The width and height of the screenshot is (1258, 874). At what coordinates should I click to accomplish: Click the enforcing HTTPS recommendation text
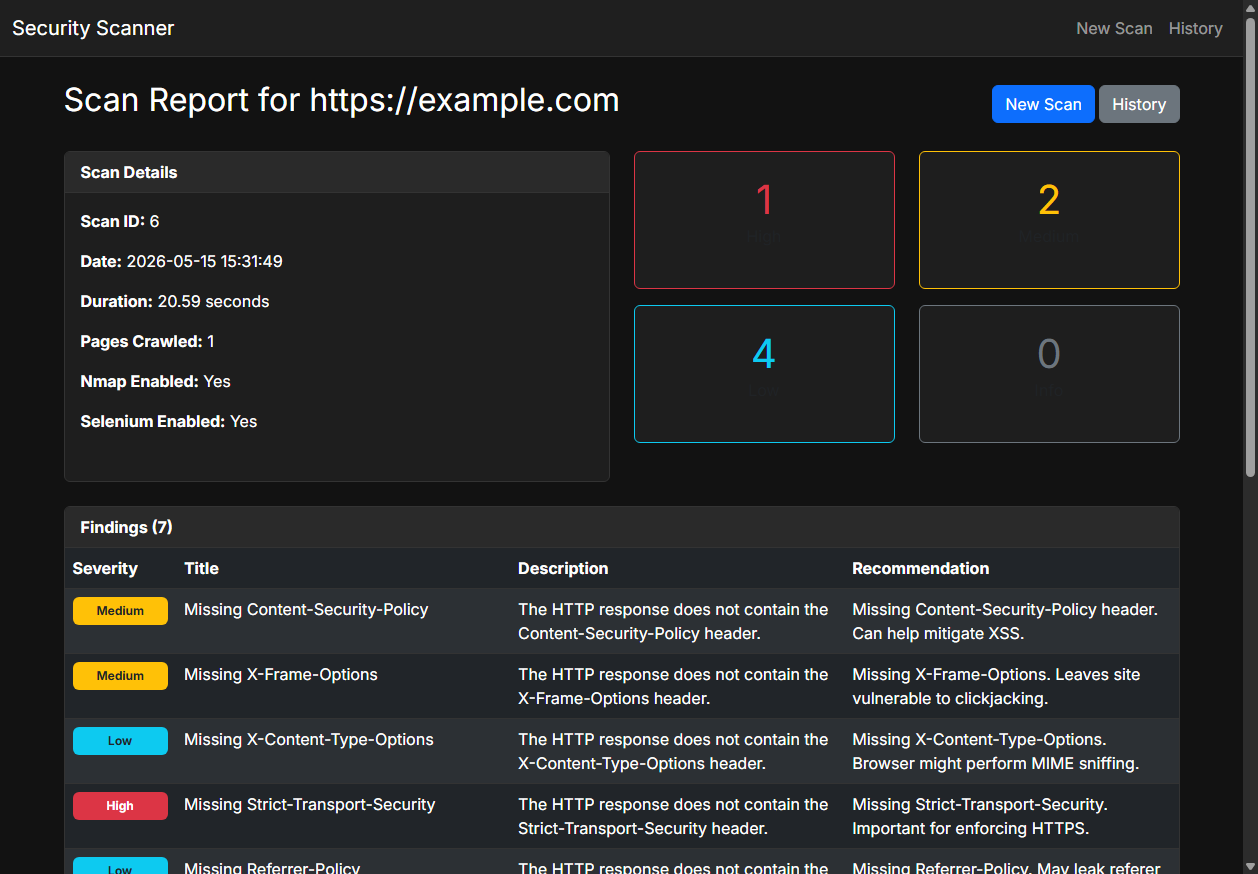click(980, 816)
